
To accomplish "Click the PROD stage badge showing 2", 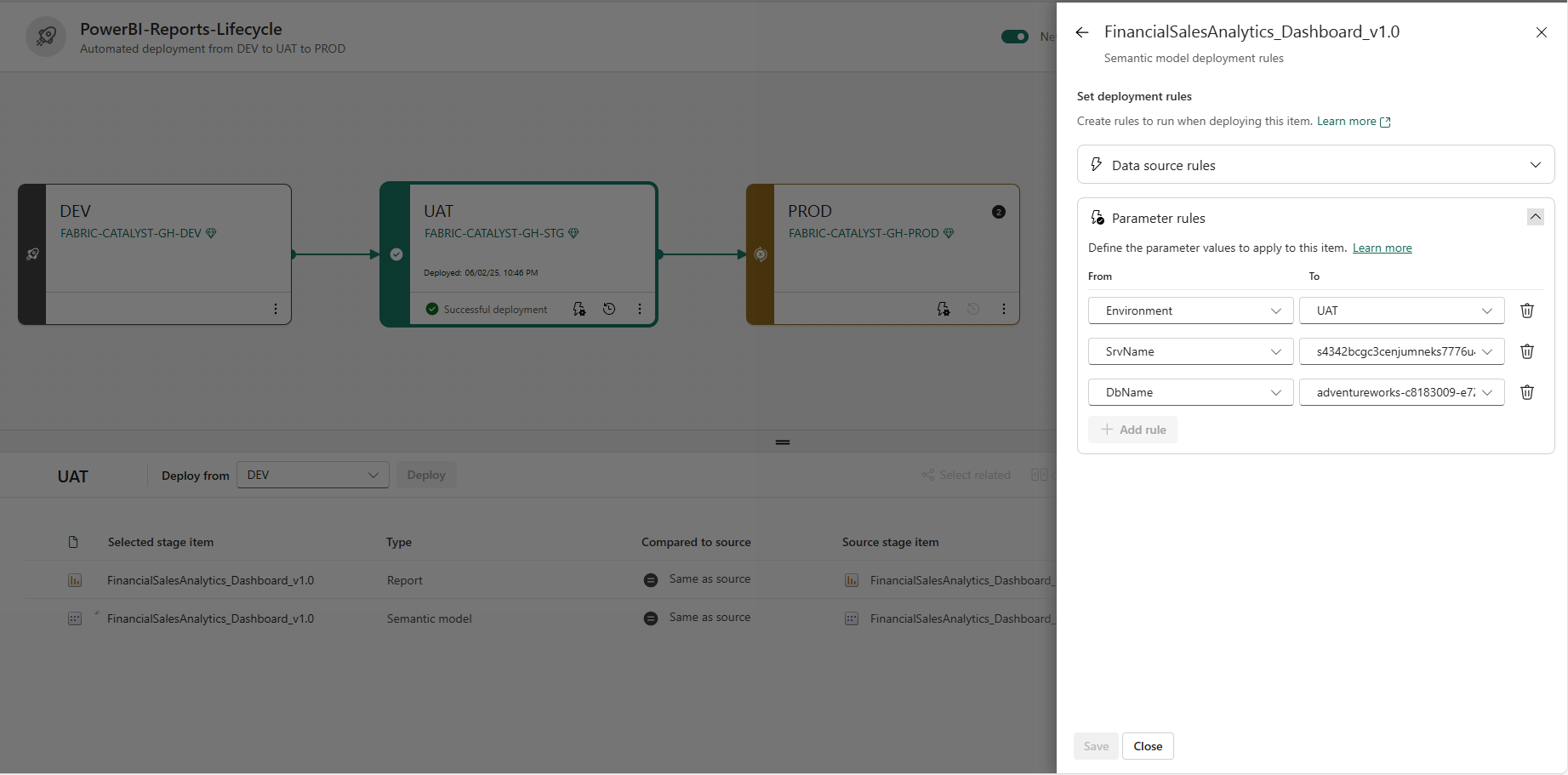I will pyautogui.click(x=999, y=212).
